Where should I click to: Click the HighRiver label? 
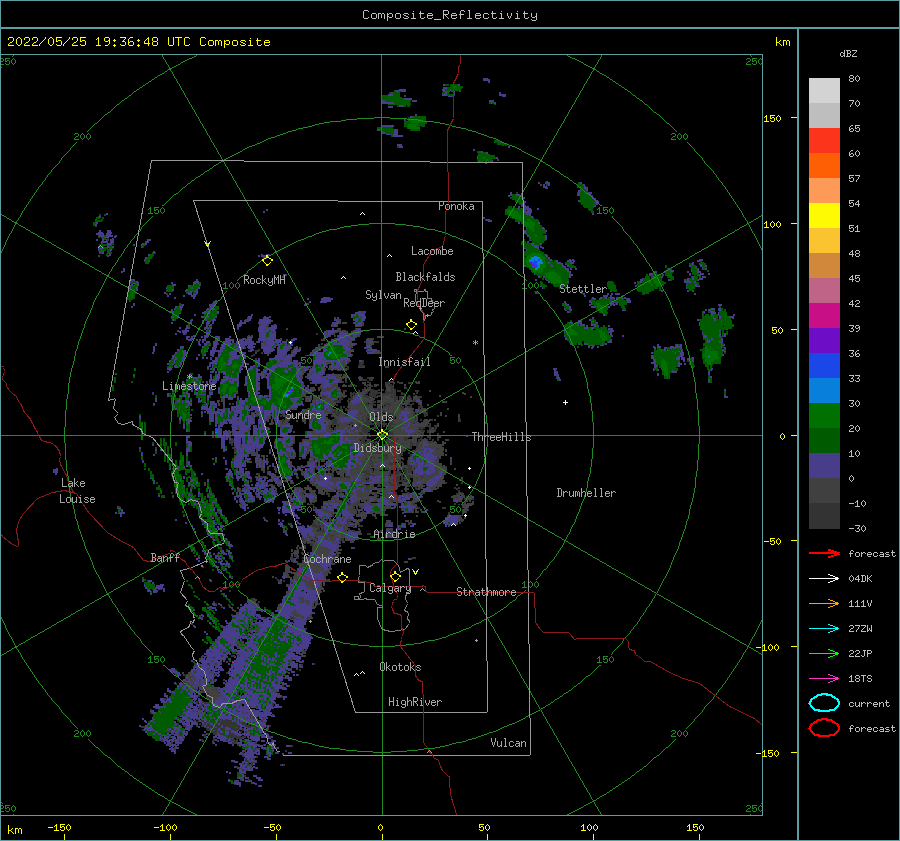click(415, 703)
